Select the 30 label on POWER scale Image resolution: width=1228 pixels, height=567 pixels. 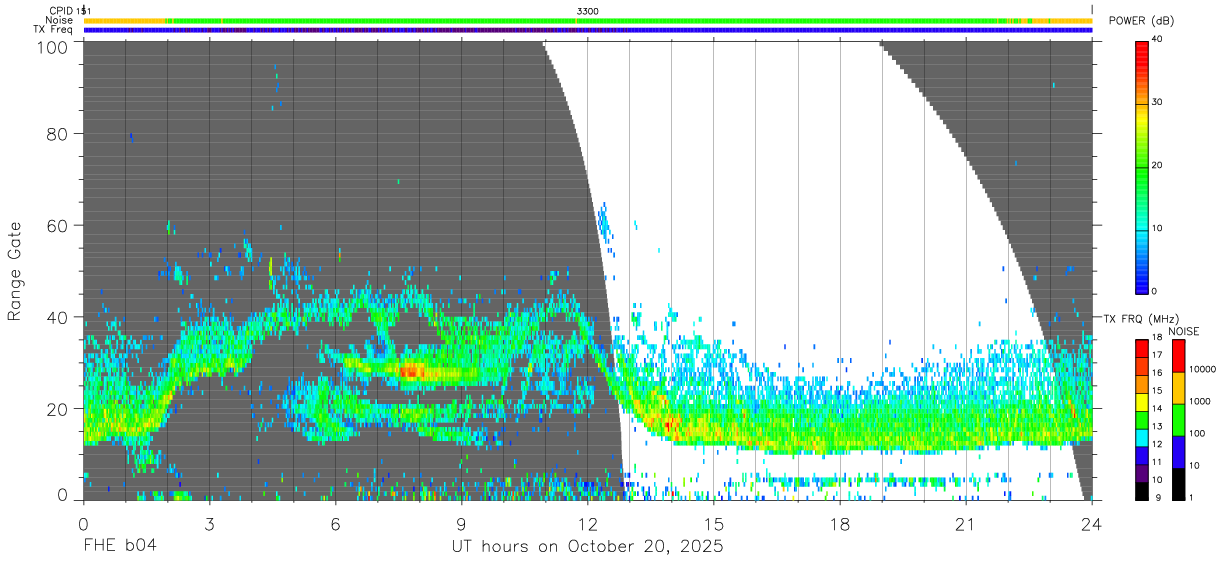[x=1158, y=103]
